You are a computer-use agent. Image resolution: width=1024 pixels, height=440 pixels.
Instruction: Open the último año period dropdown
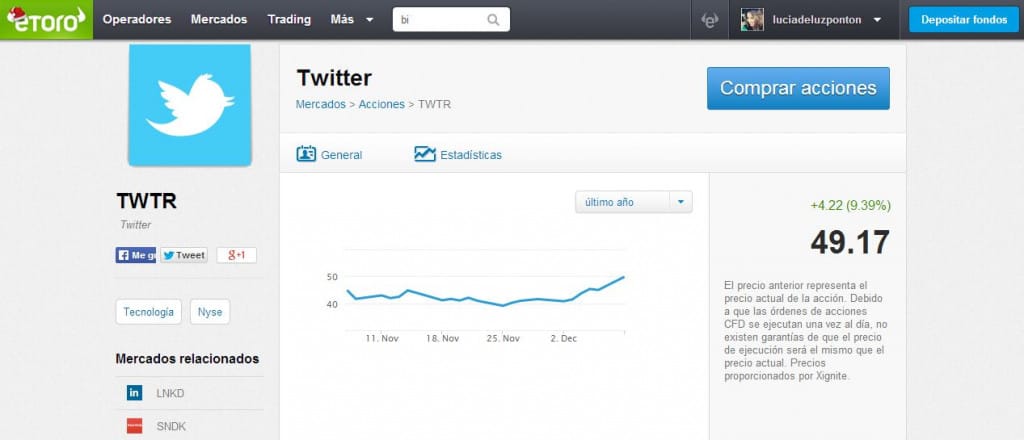633,202
